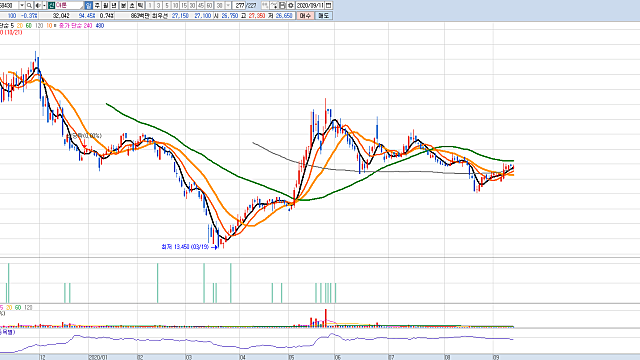This screenshot has height=360, width=640.
Task: Select the orange 20 moving average legend label
Action: (20, 26)
